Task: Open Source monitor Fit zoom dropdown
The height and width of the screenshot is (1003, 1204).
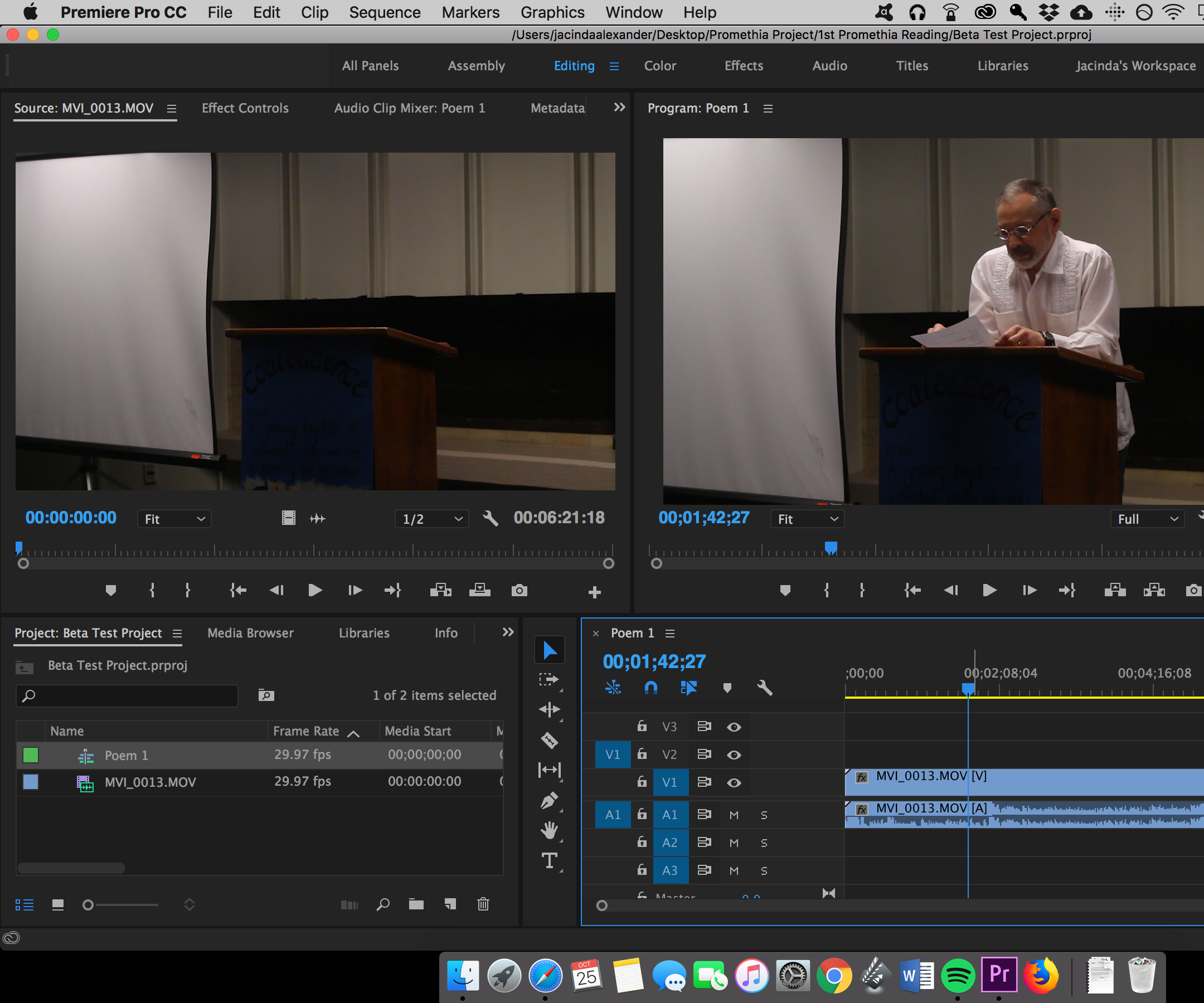Action: (x=174, y=519)
